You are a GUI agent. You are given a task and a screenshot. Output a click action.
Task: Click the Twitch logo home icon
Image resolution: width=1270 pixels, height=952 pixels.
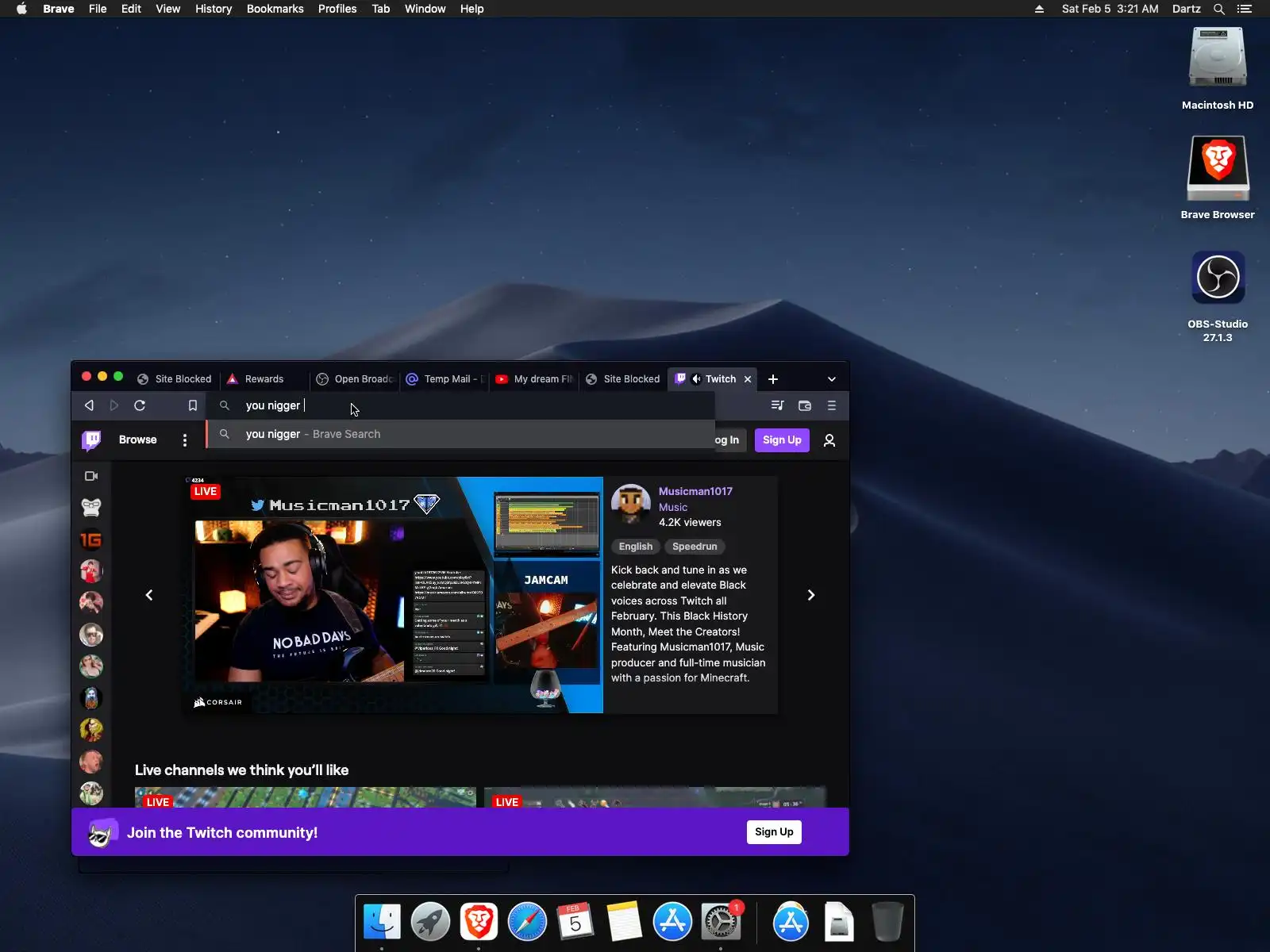tap(92, 440)
